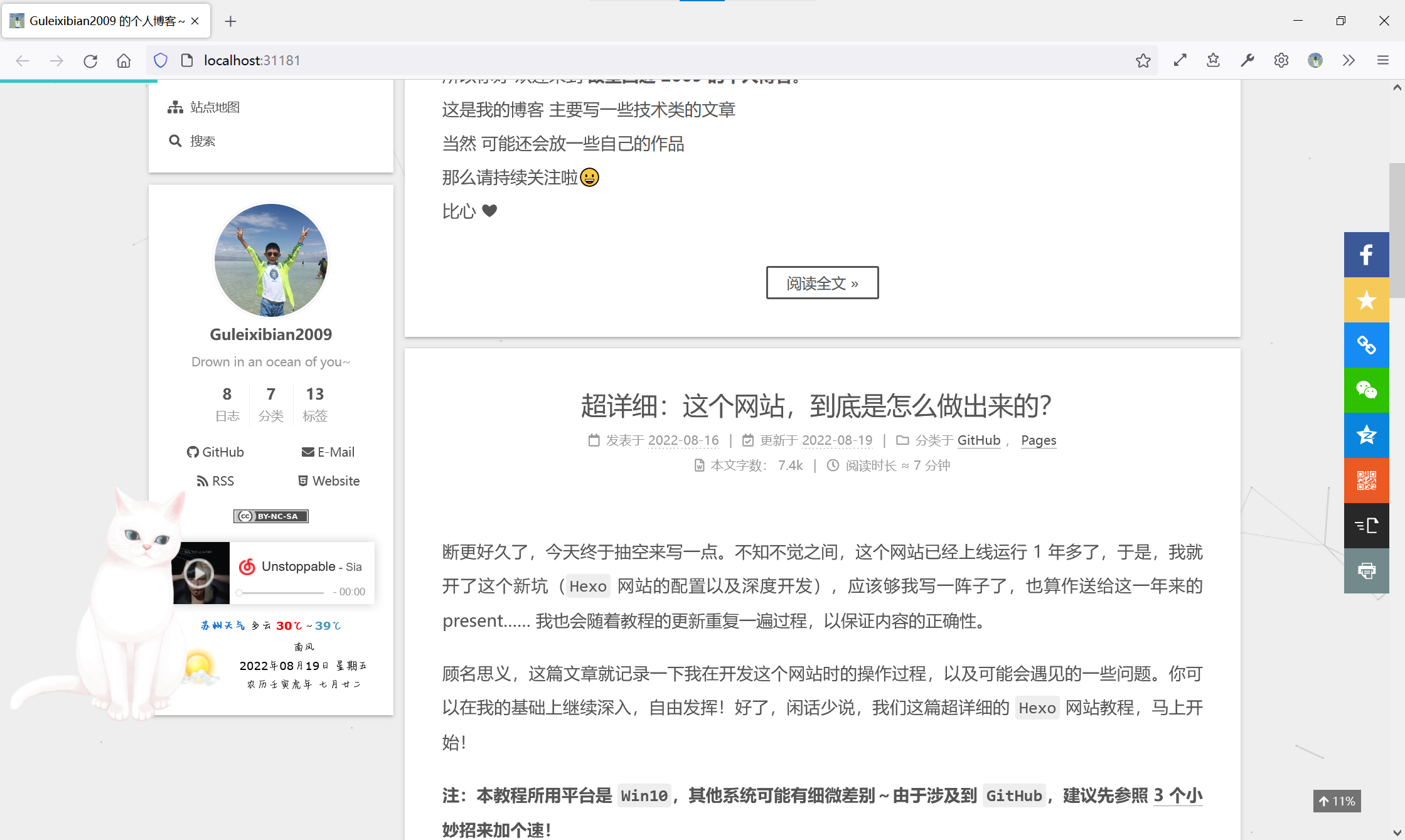The image size is (1405, 840).
Task: Open the 站点地图 sidebar menu item
Action: pos(214,107)
